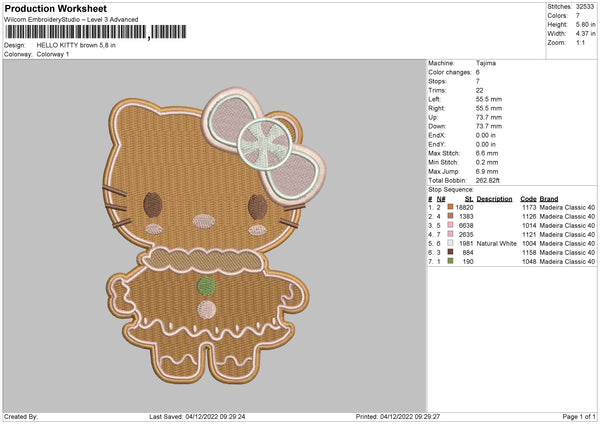This screenshot has width=600, height=424.
Task: Click the Colorway 1 value
Action: coord(52,53)
